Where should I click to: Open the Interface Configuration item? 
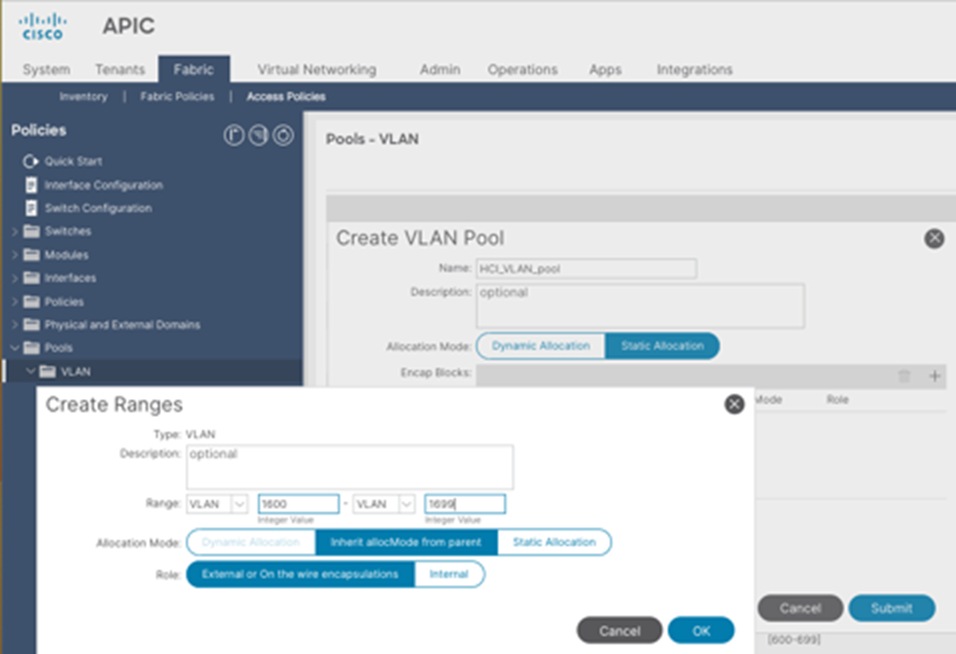103,185
